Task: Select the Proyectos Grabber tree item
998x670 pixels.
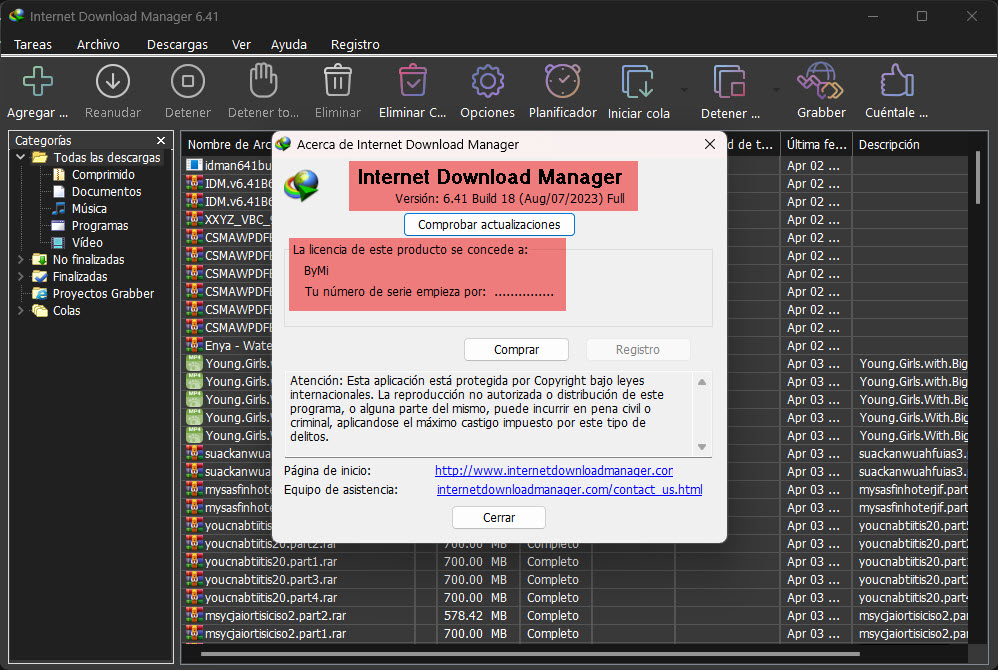Action: [94, 293]
